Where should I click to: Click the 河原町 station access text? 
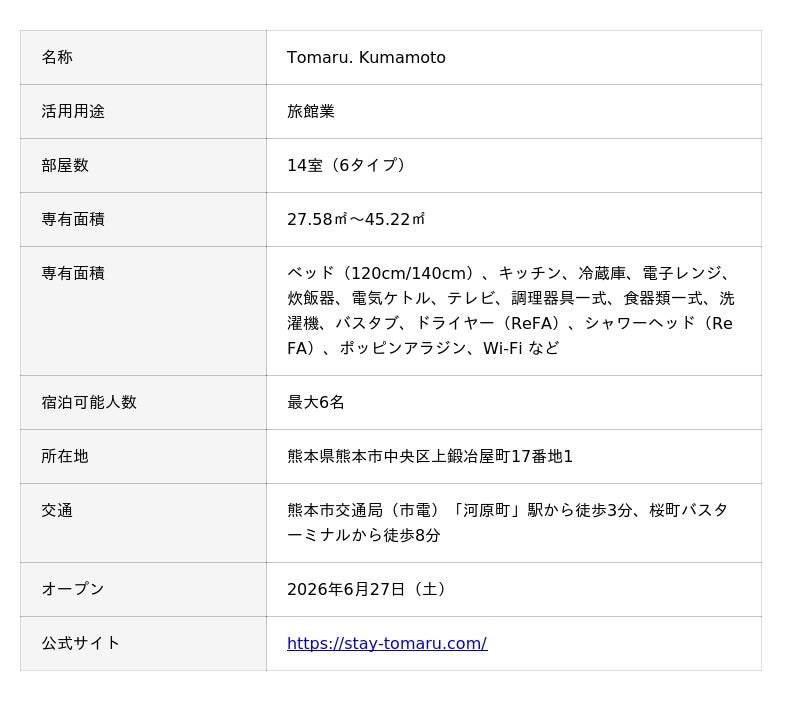click(508, 522)
